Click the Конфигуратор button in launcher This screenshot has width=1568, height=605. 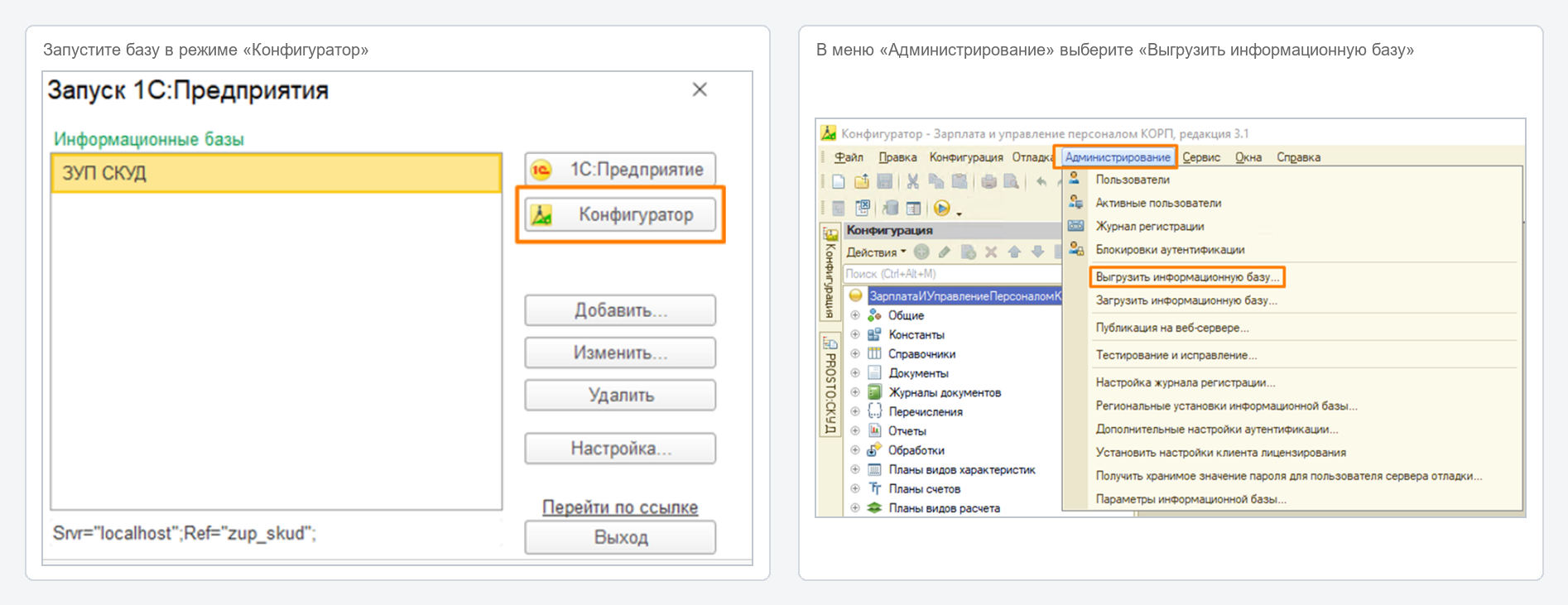620,214
